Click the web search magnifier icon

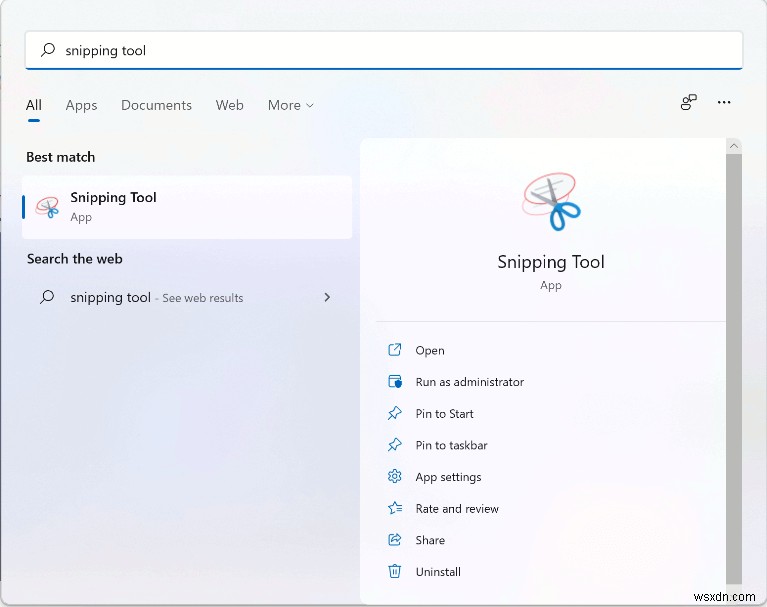point(47,297)
